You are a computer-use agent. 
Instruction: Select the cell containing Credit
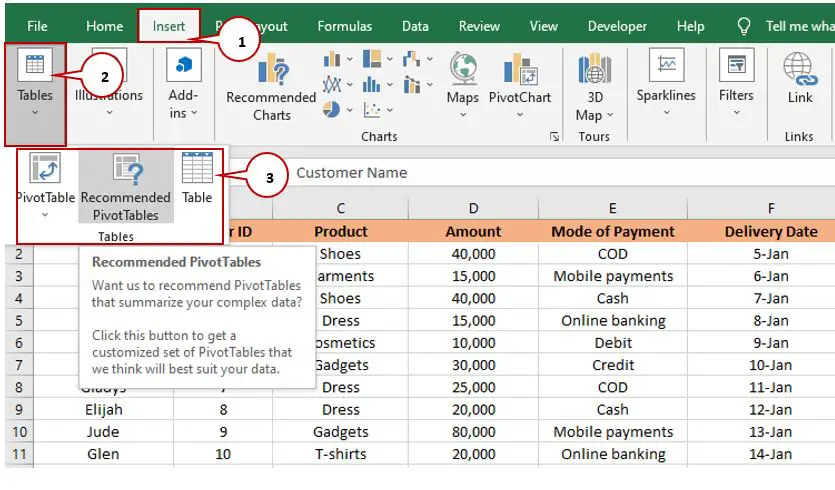(613, 365)
